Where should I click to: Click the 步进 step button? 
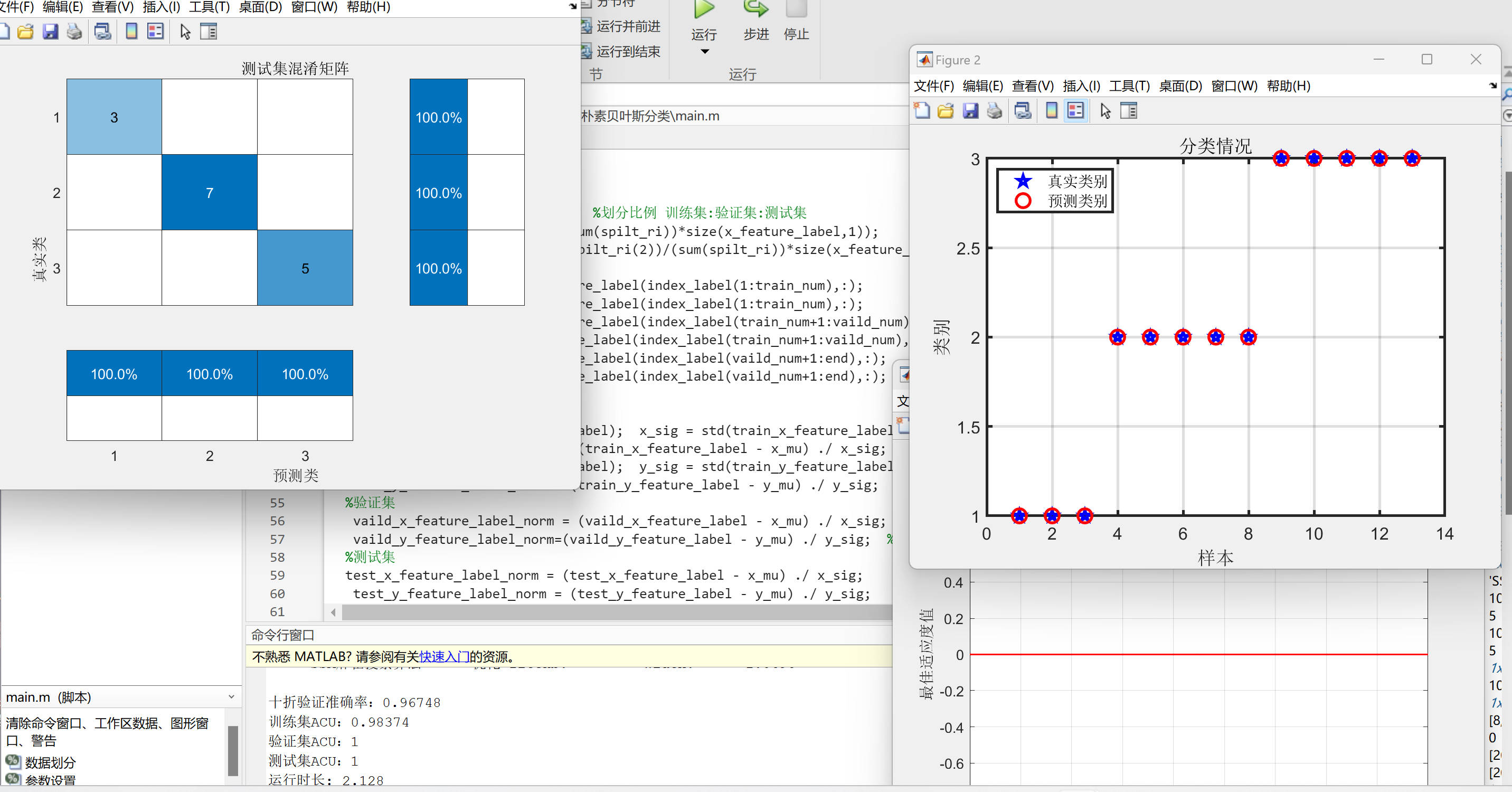pos(756,21)
